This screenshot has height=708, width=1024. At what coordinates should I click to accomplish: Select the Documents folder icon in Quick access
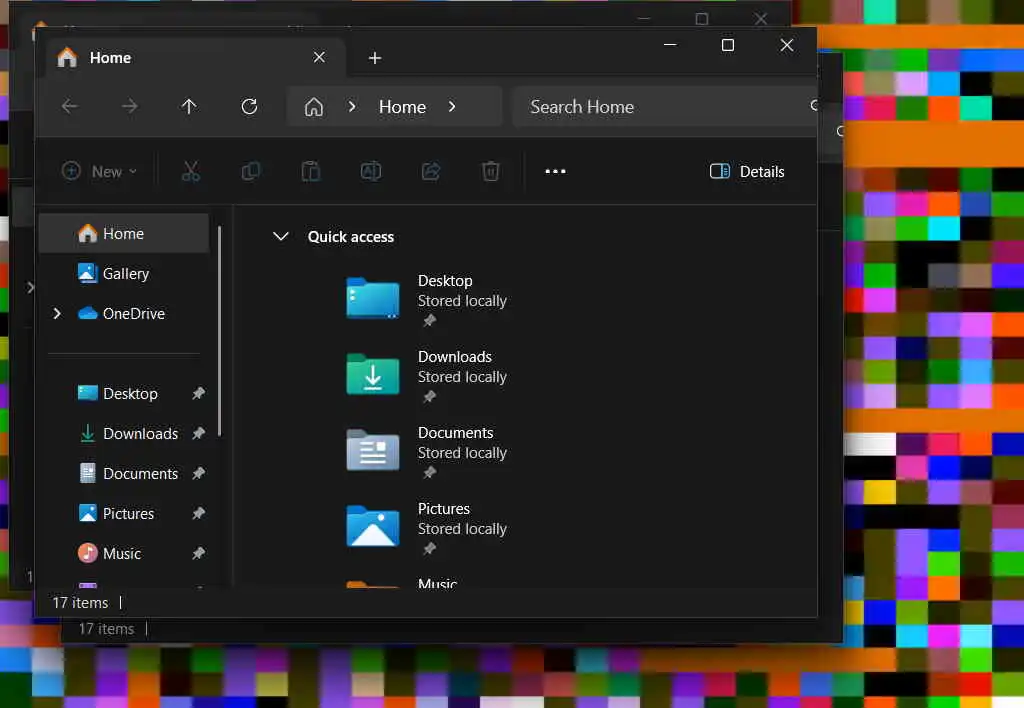point(373,450)
